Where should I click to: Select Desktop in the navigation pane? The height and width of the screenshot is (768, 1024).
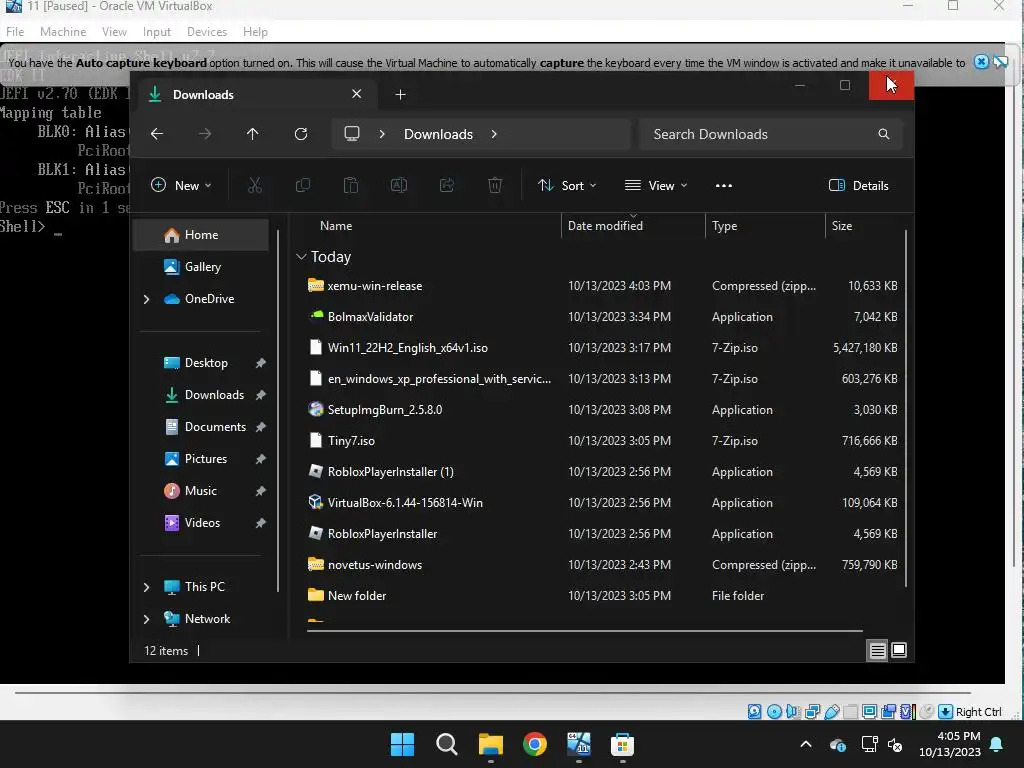point(201,363)
